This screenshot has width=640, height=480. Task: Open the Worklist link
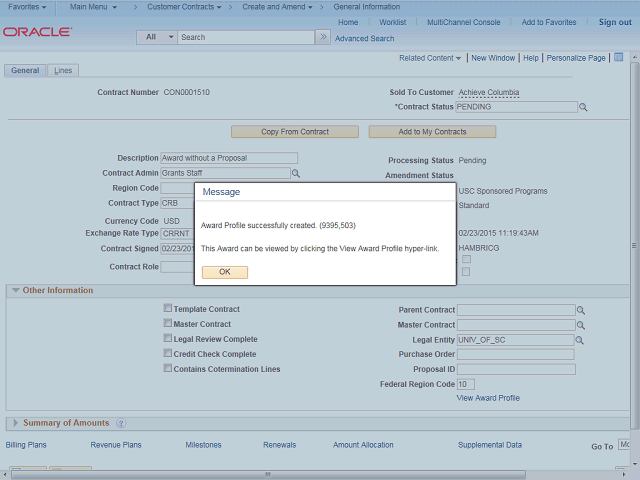[392, 22]
